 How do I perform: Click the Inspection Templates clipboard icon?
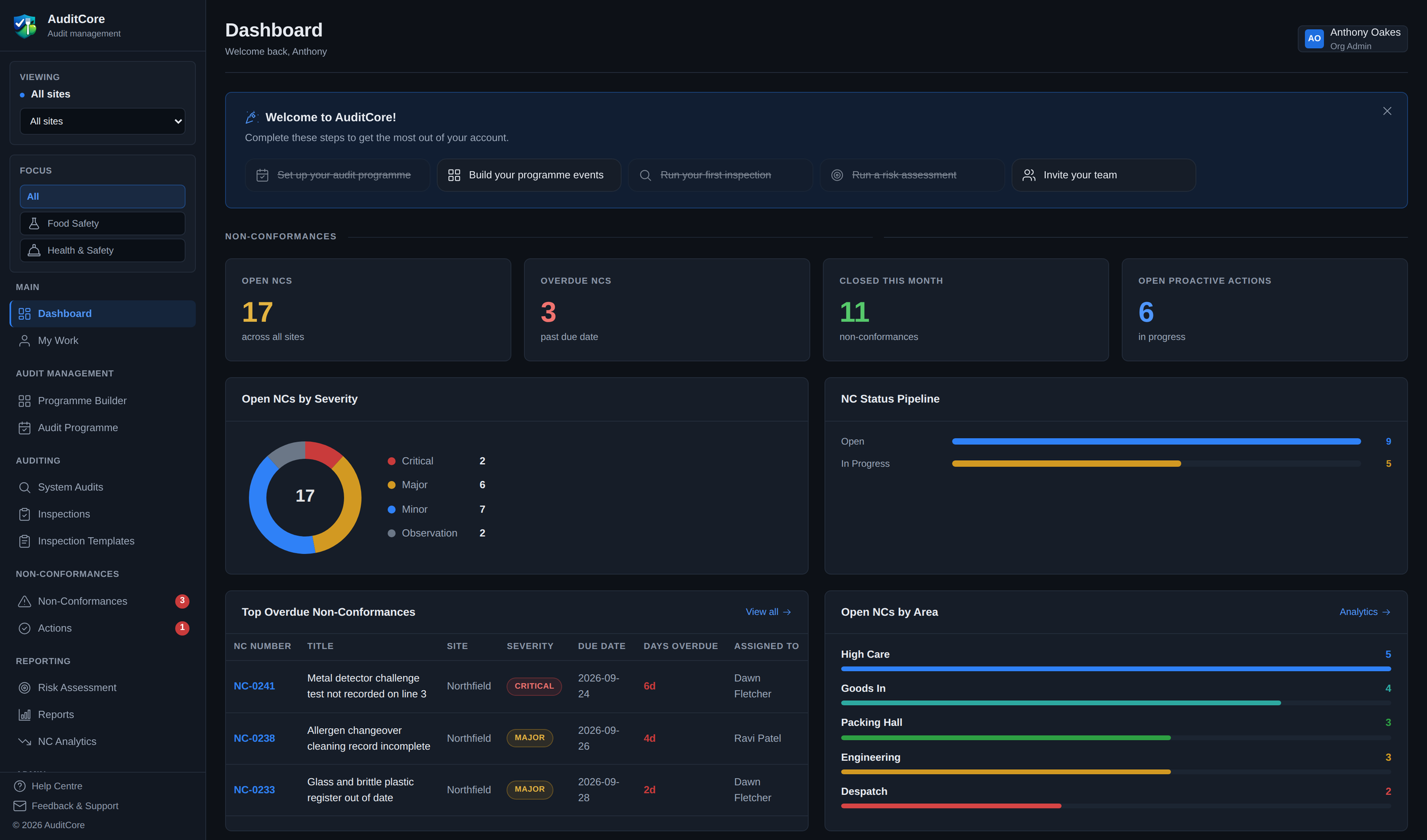[24, 542]
